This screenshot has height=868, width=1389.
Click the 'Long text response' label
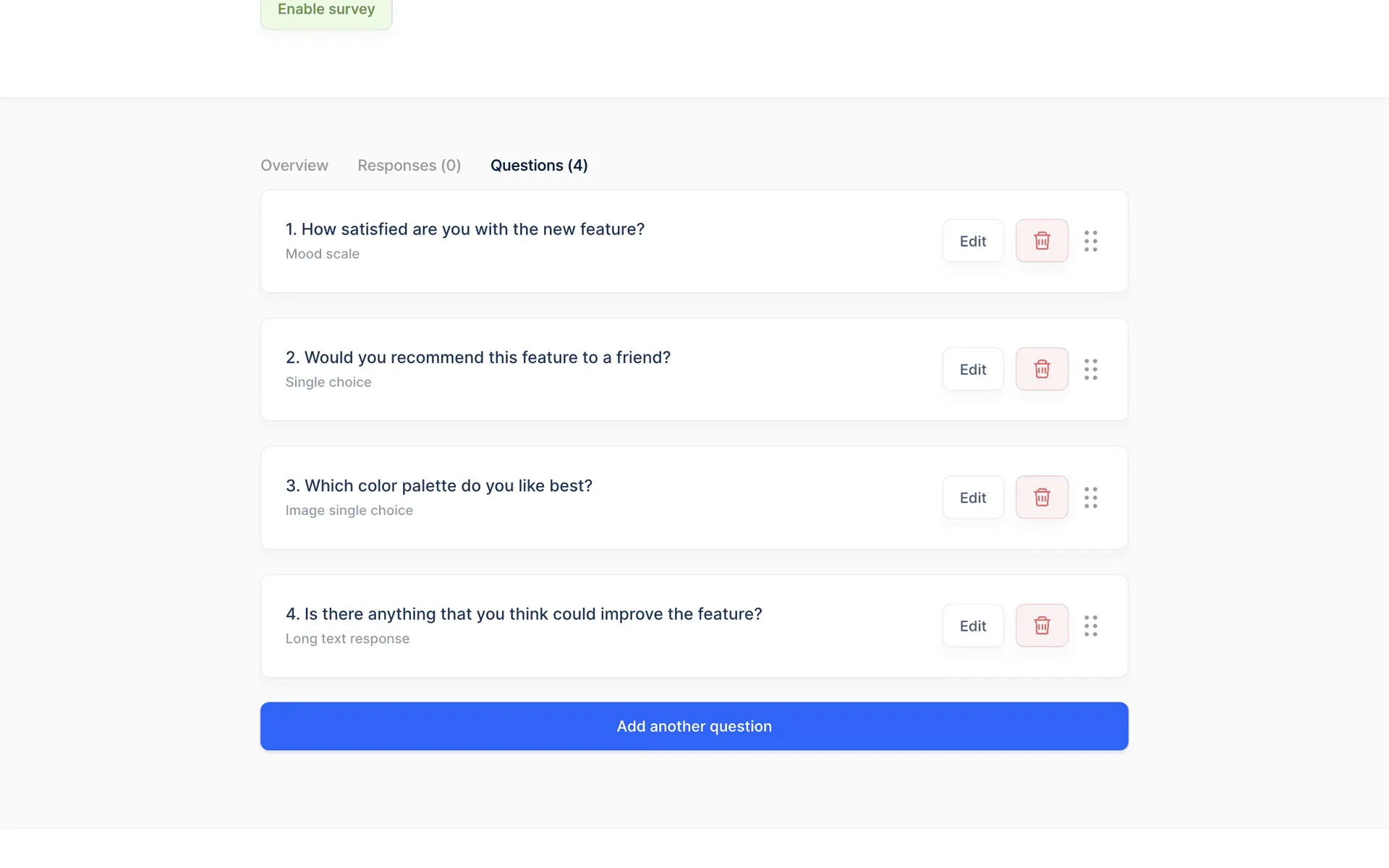347,639
